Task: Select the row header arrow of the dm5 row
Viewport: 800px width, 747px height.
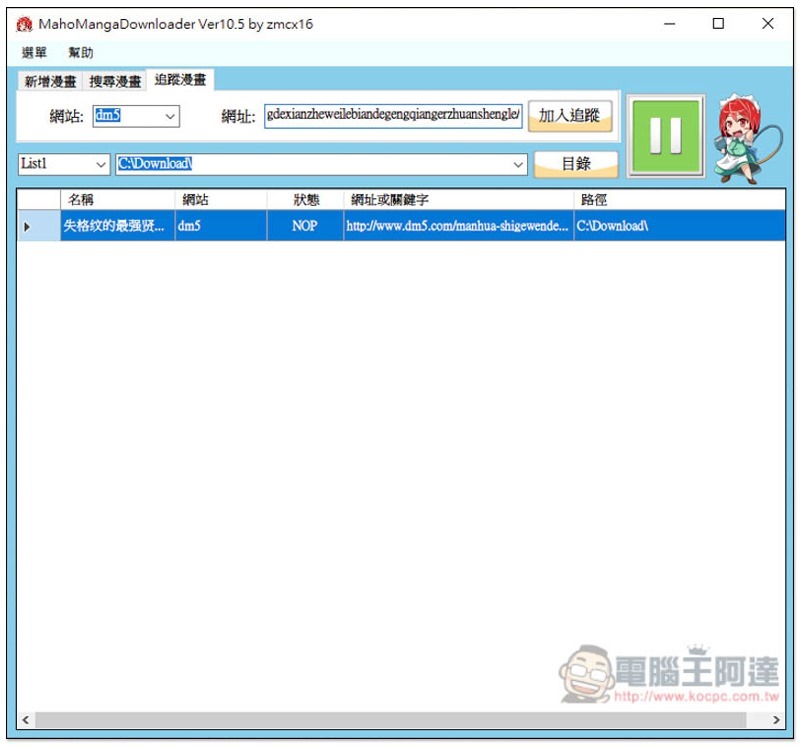Action: click(x=39, y=226)
